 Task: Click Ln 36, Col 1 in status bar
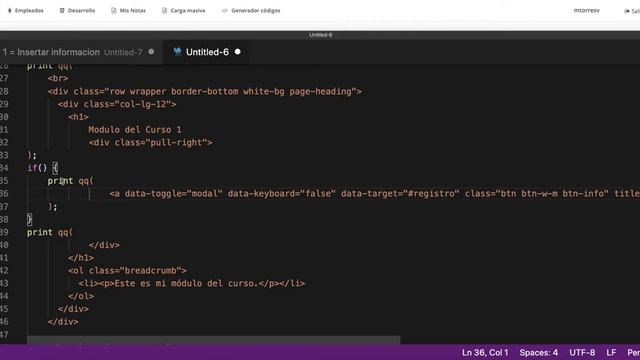click(485, 353)
